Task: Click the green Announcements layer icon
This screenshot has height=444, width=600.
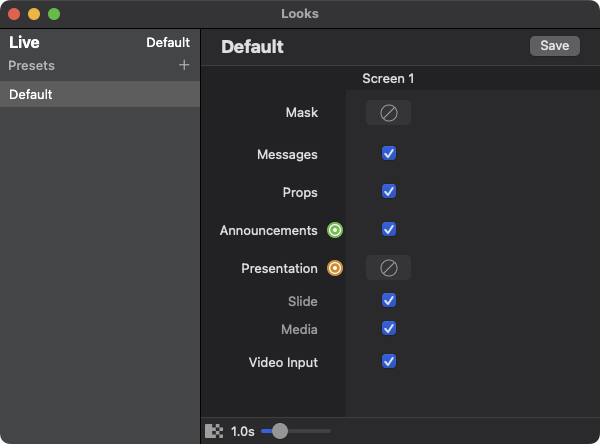Action: click(335, 231)
